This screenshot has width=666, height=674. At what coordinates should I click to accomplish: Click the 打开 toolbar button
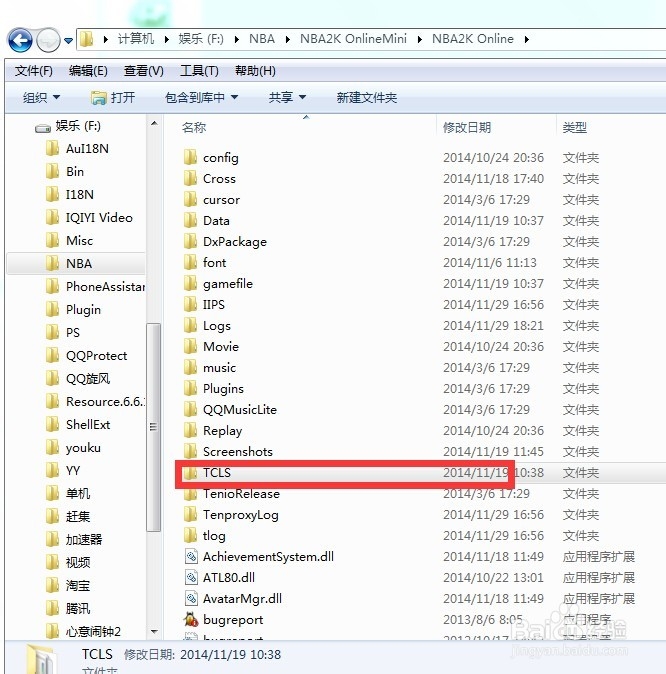[x=113, y=98]
